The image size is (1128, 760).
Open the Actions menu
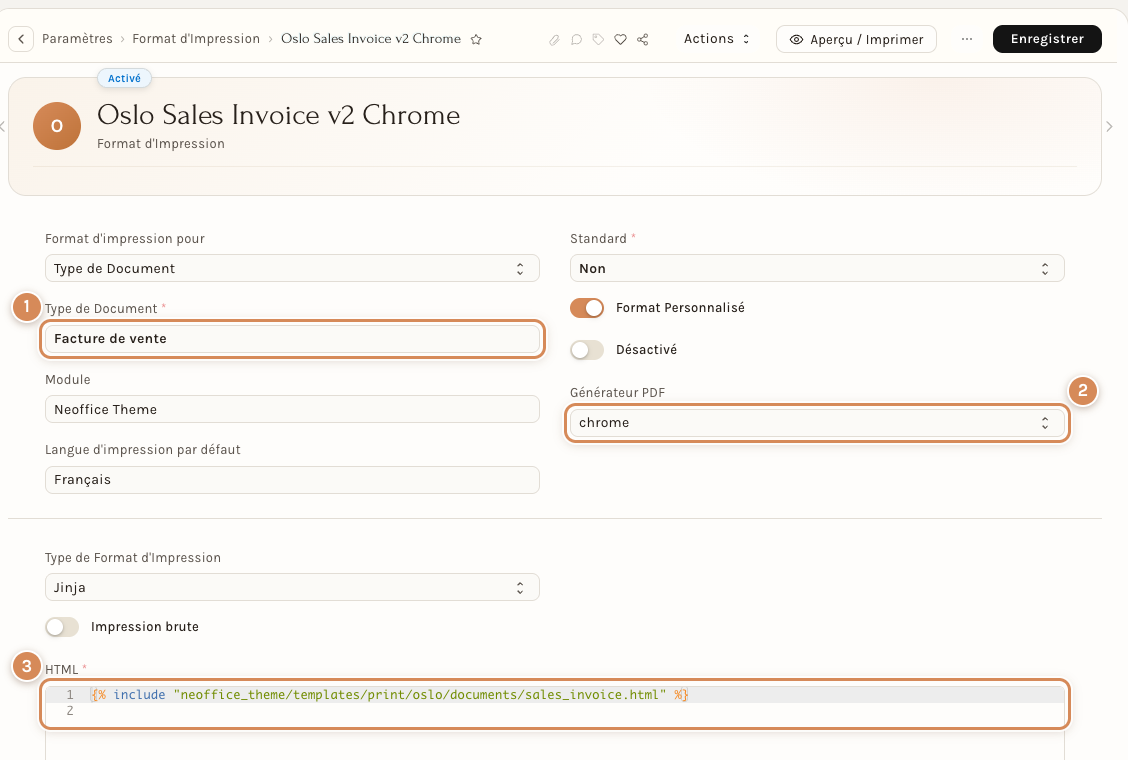tap(717, 39)
